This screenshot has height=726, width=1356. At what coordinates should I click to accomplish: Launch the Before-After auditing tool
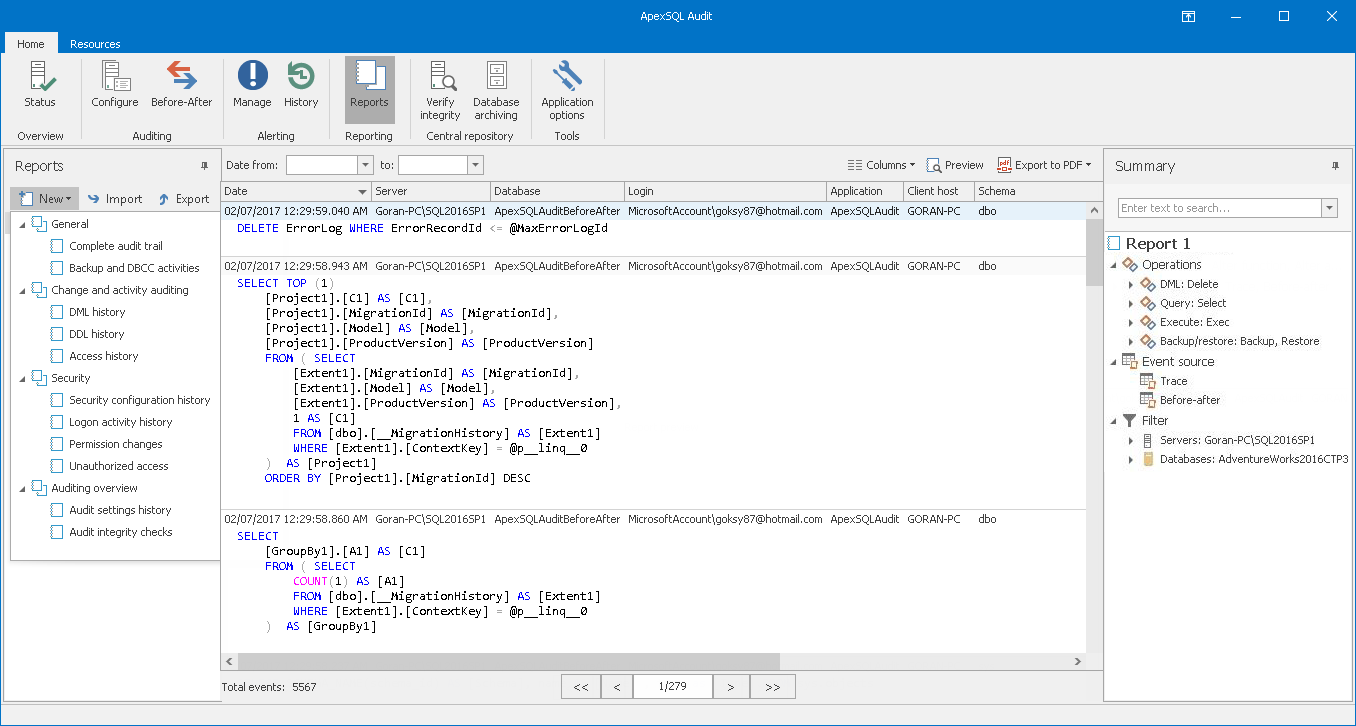[182, 85]
